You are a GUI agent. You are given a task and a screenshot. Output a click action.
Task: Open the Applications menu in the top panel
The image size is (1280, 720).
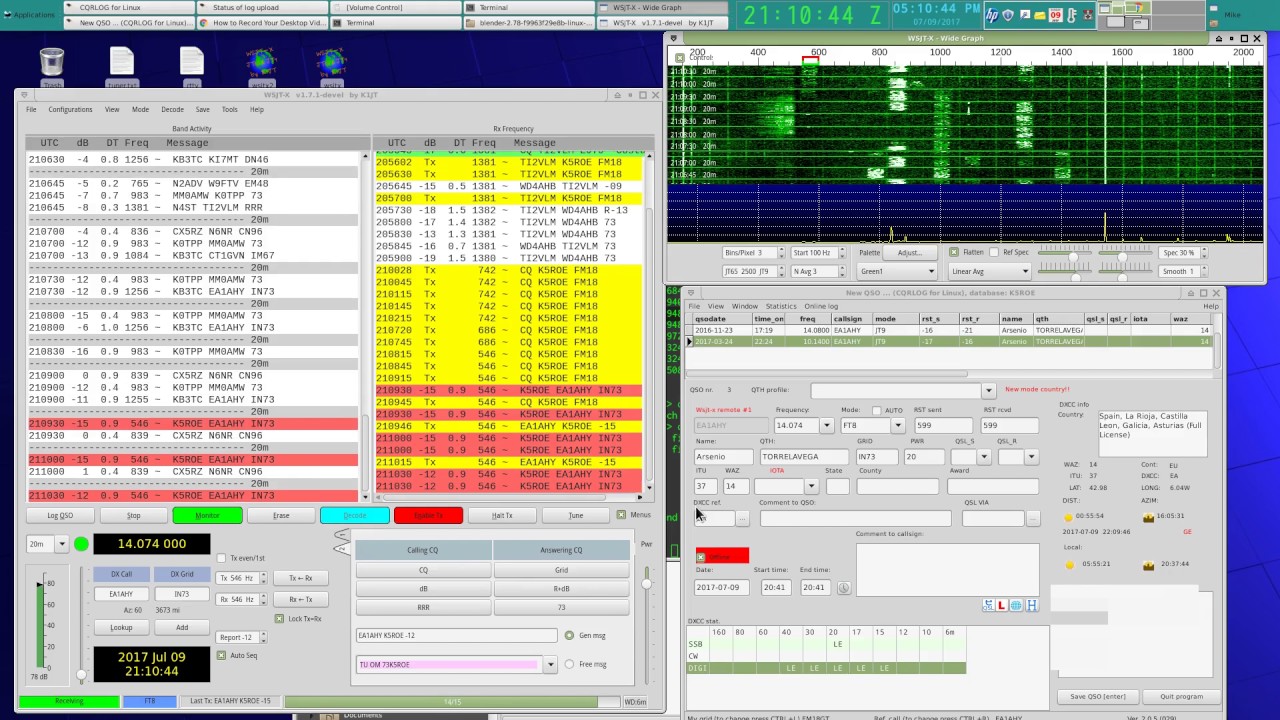pos(29,15)
